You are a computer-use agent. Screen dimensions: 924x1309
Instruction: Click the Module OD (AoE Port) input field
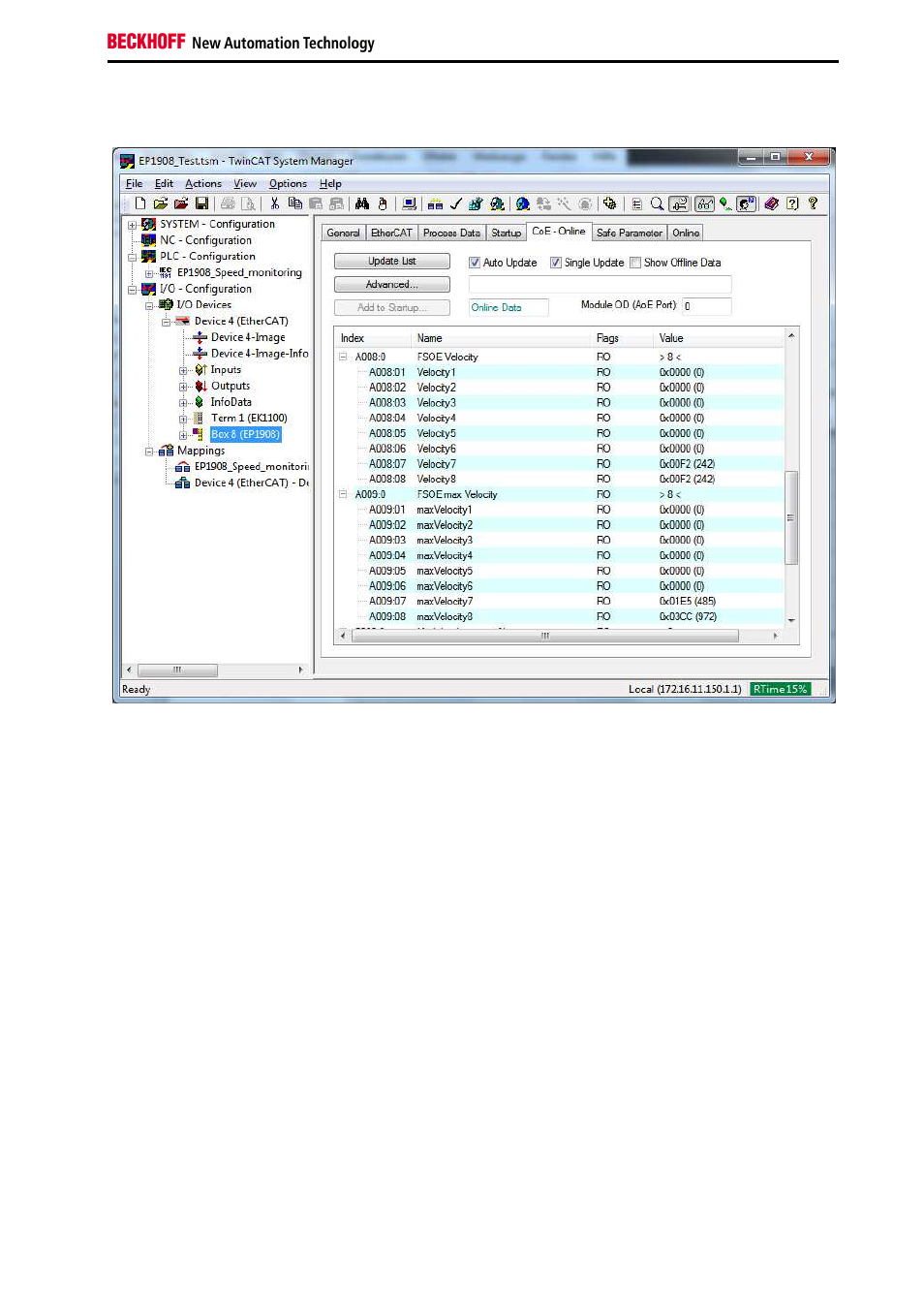coord(706,306)
